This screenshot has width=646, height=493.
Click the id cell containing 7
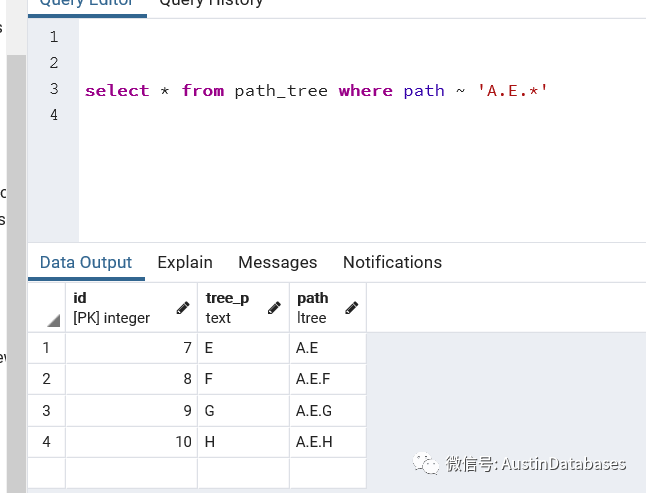tap(131, 349)
